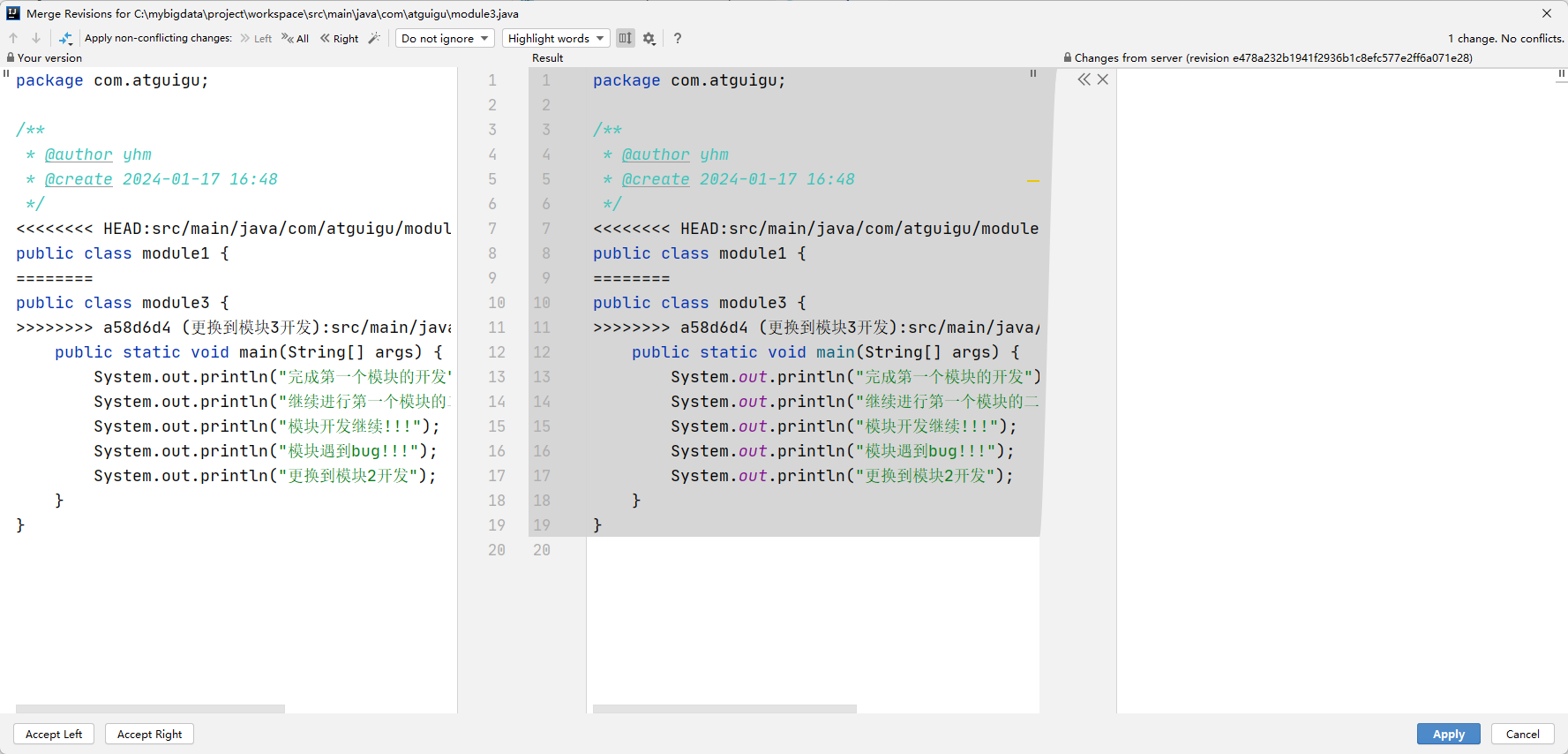Screen dimensions: 1568x754
Task: Click the Result pane horizontal scrollbar
Action: coord(724,708)
